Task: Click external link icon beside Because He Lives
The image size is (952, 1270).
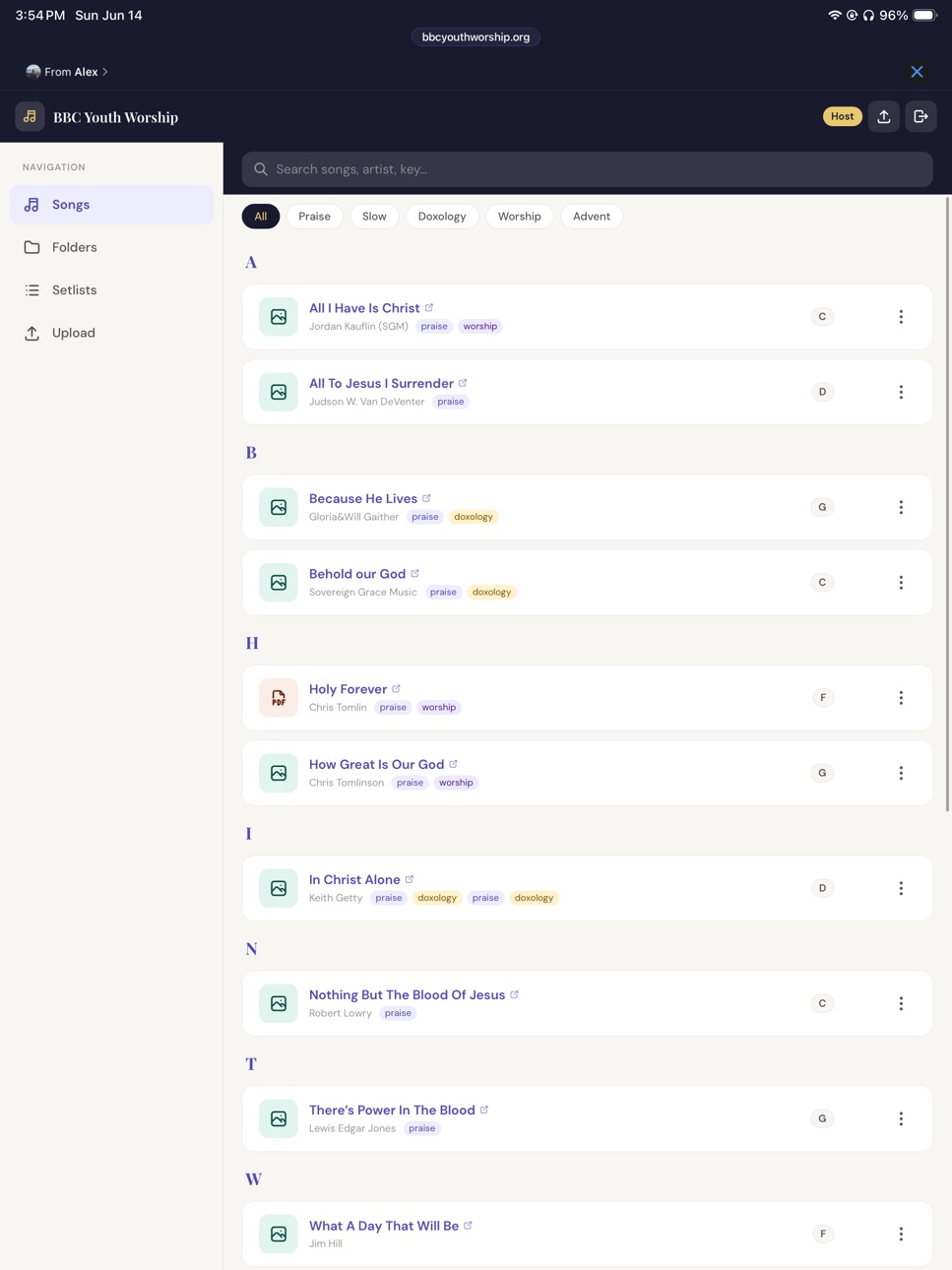Action: pos(426,497)
